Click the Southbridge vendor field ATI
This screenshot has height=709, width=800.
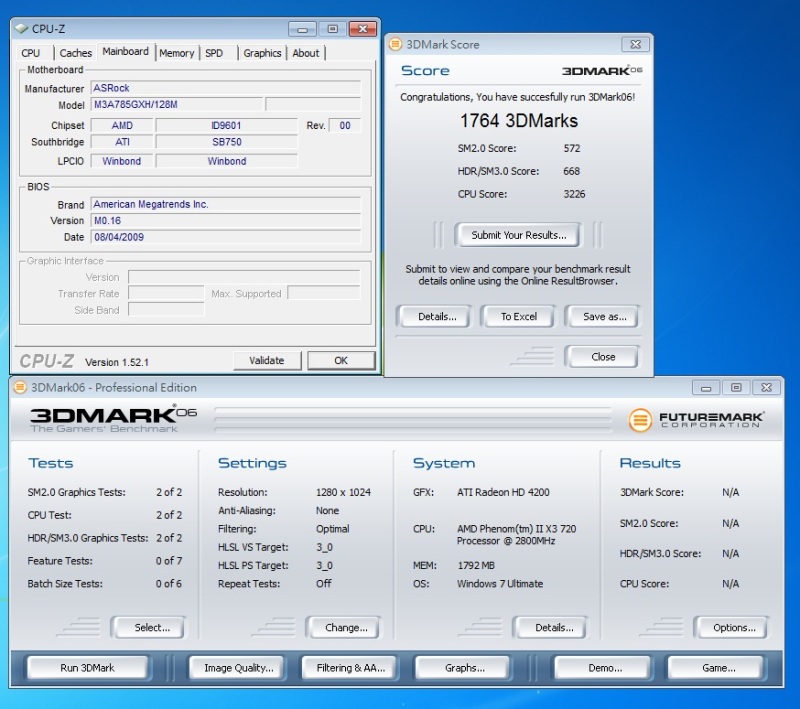pyautogui.click(x=122, y=142)
